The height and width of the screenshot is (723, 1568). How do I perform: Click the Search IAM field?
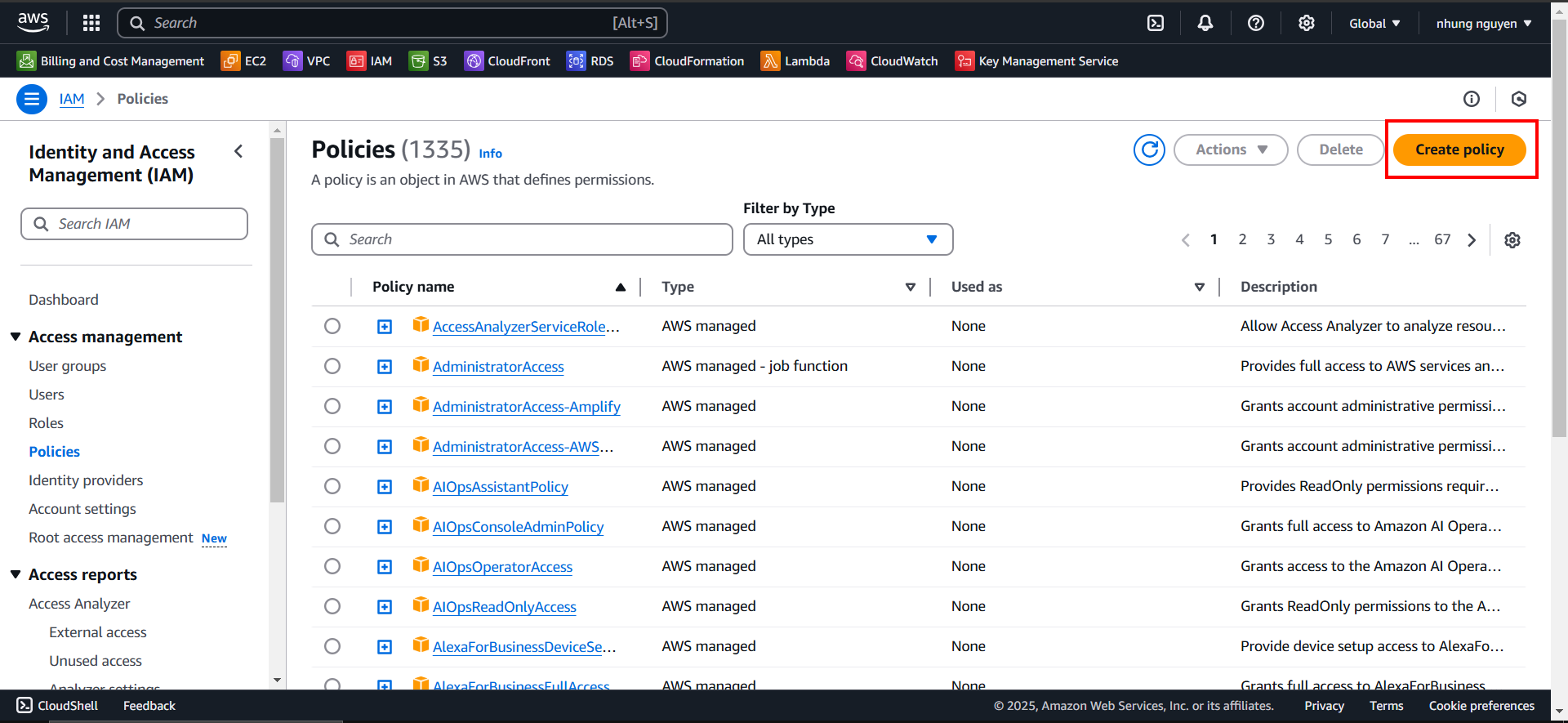point(134,224)
